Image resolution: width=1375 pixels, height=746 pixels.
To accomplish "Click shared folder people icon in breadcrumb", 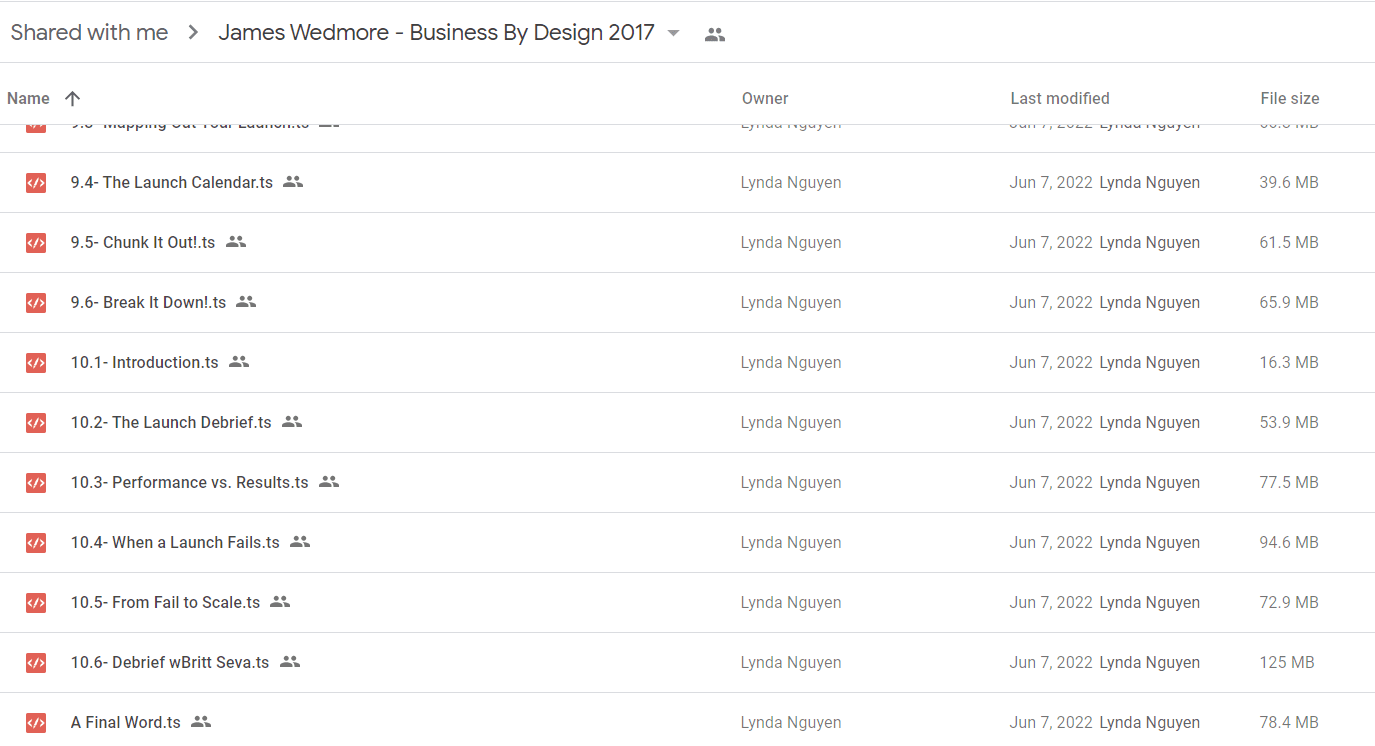I will (714, 34).
